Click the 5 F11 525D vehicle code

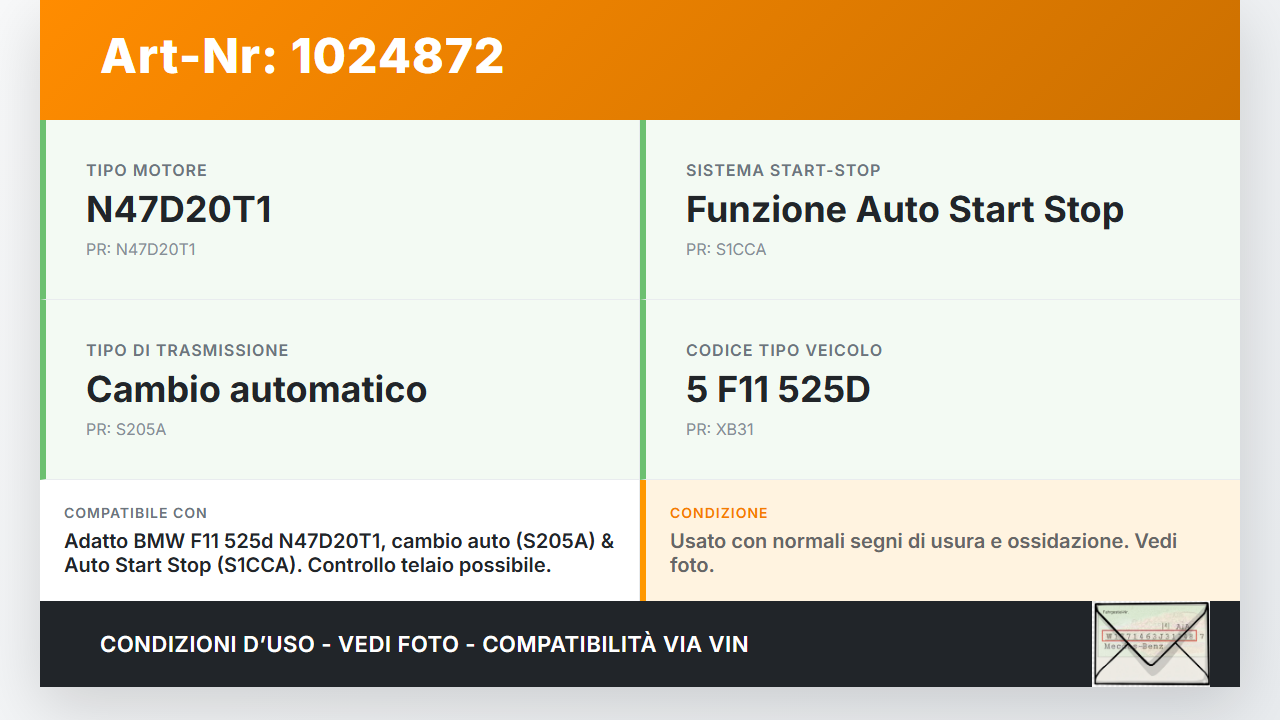click(778, 390)
